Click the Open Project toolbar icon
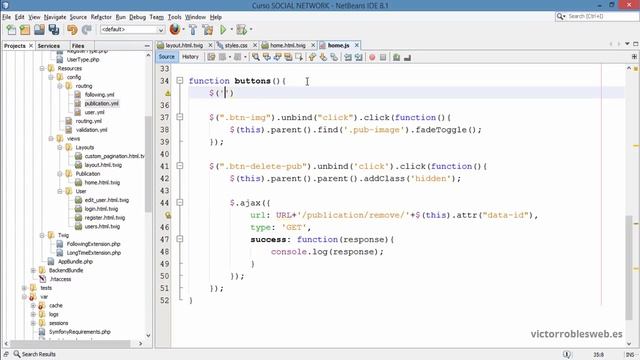Image resolution: width=640 pixels, height=360 pixels. pos(39,29)
